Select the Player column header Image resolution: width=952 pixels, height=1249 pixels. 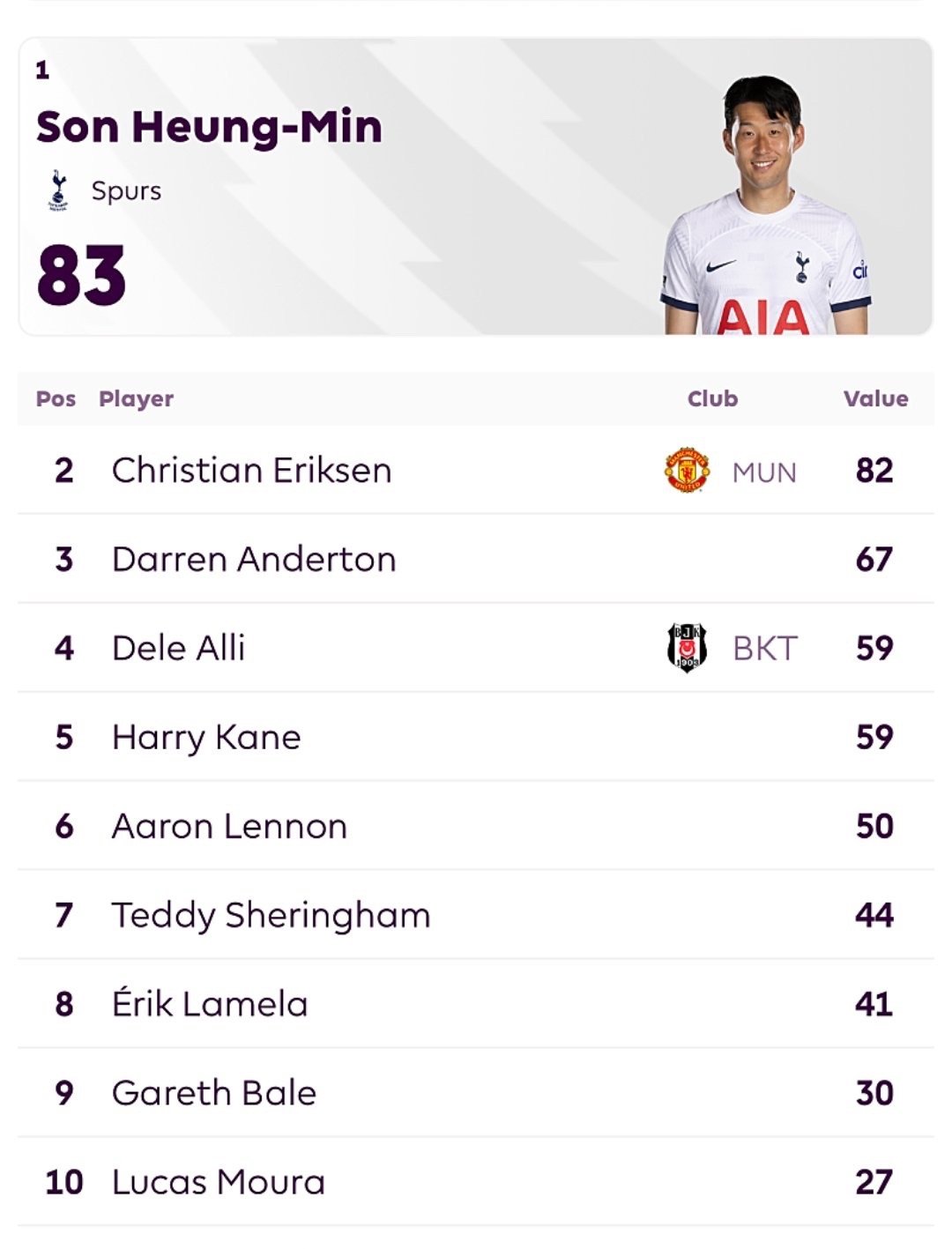(x=136, y=398)
